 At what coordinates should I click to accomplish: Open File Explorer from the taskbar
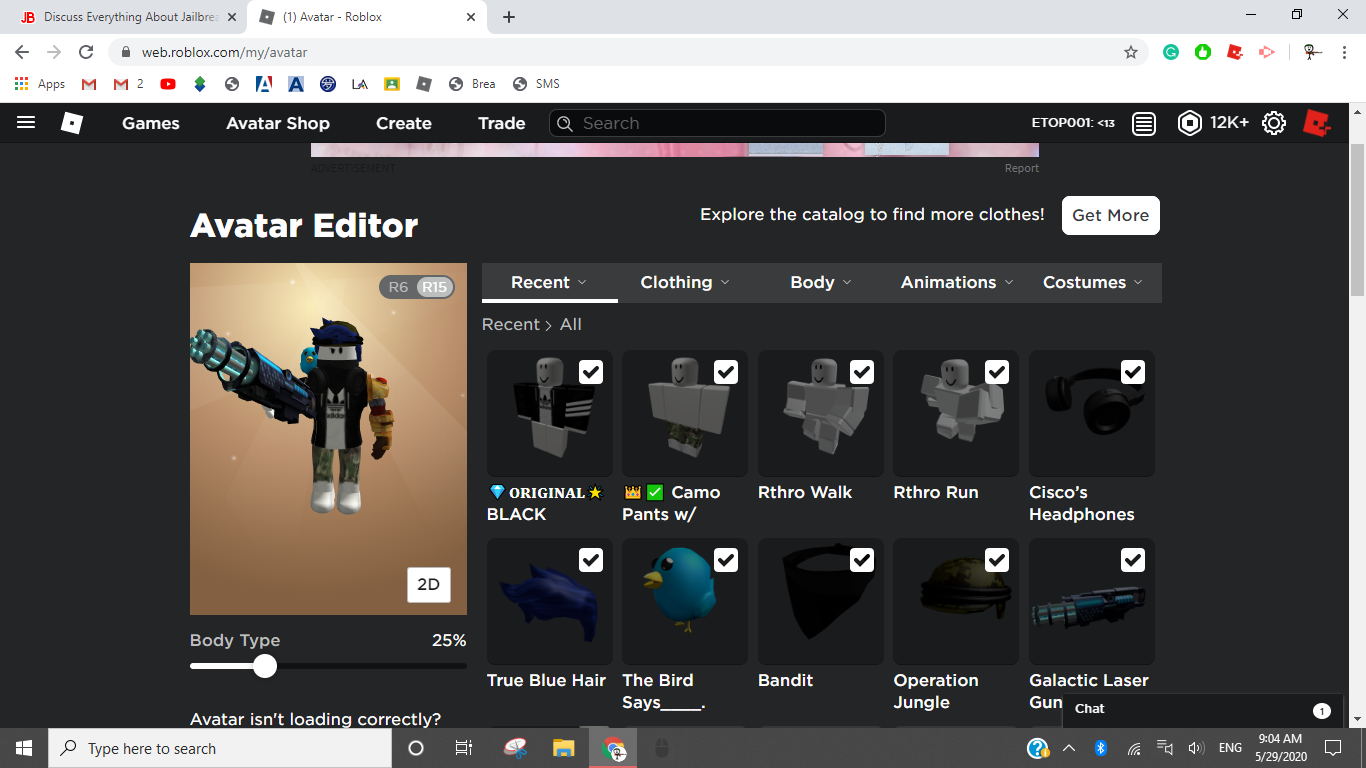(564, 748)
